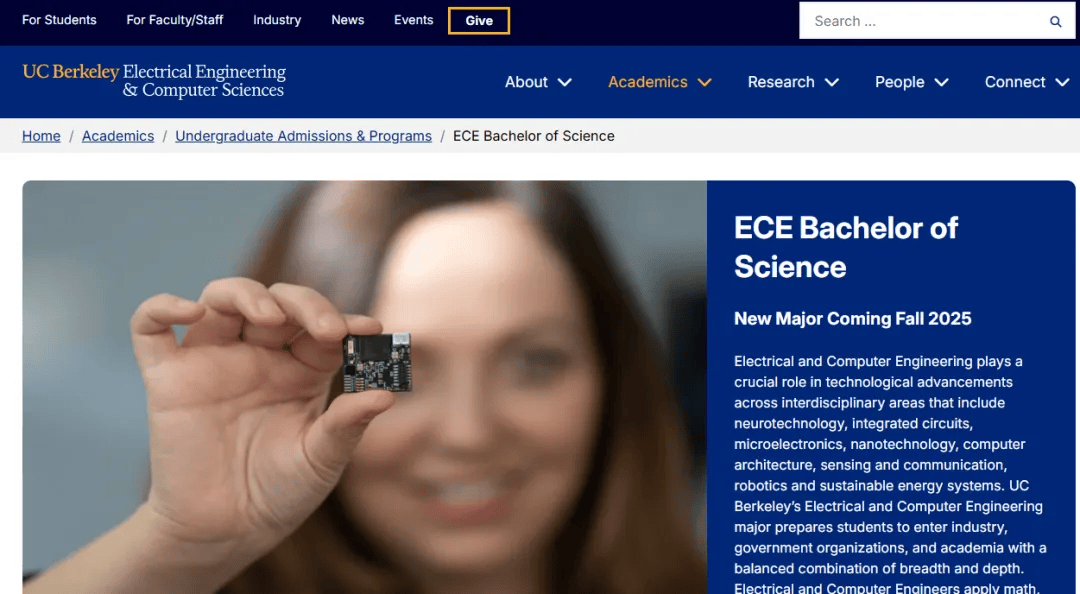Open the Research navigation item
Screen dimensions: 1080x594
click(781, 82)
